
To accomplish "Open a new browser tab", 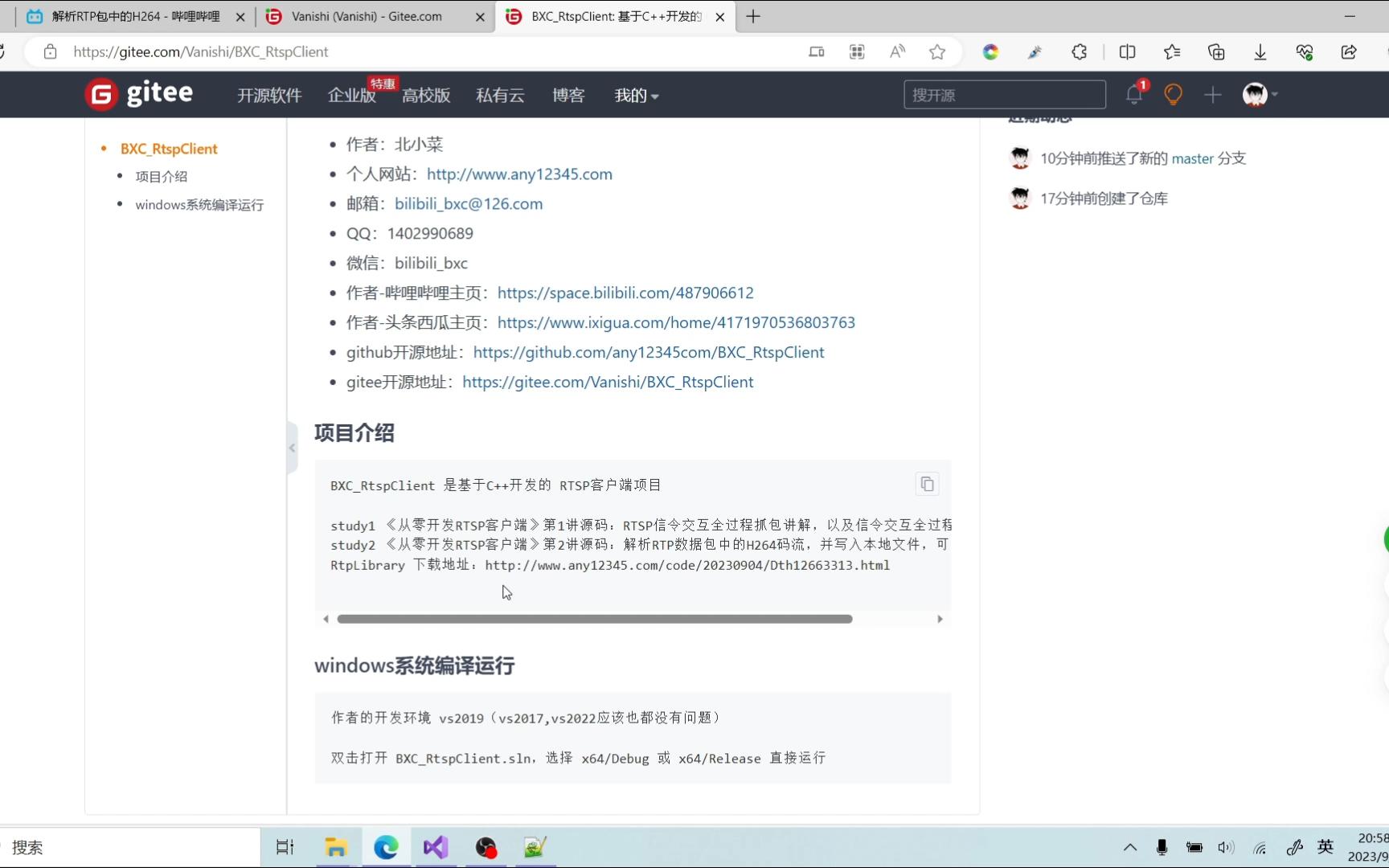I will [x=752, y=16].
